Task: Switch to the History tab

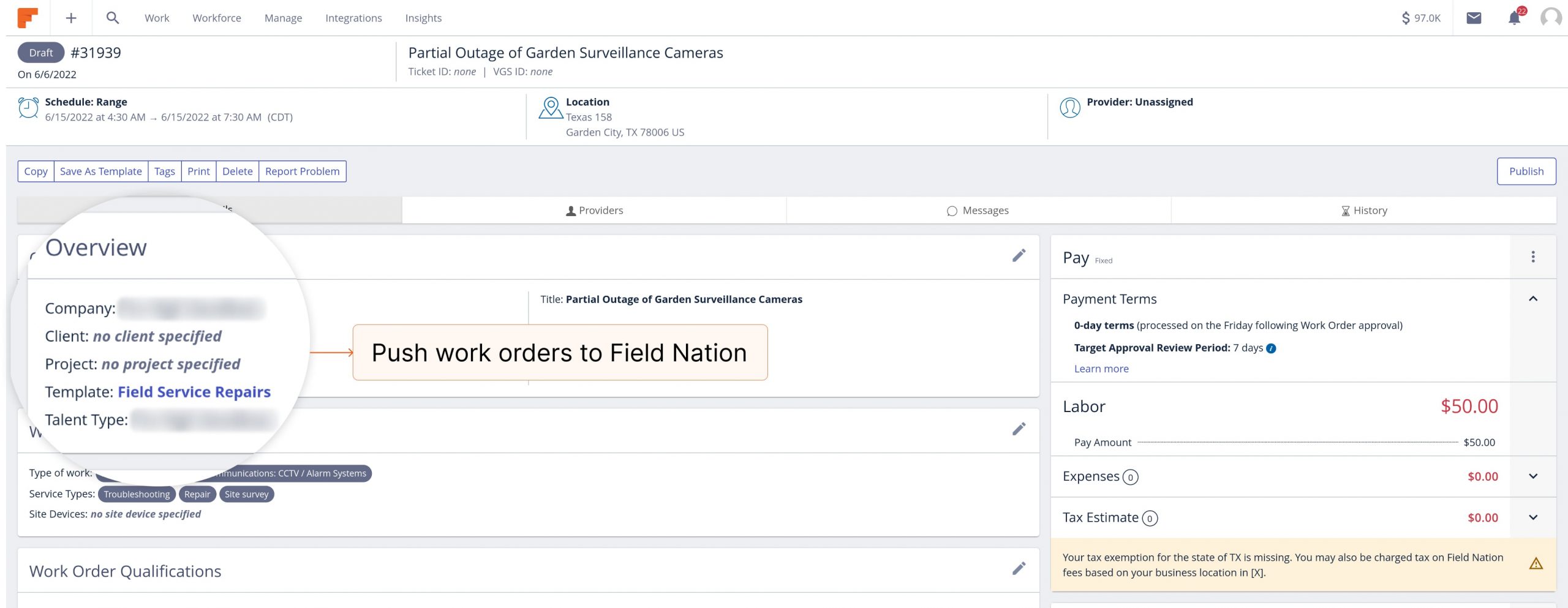Action: click(1363, 211)
